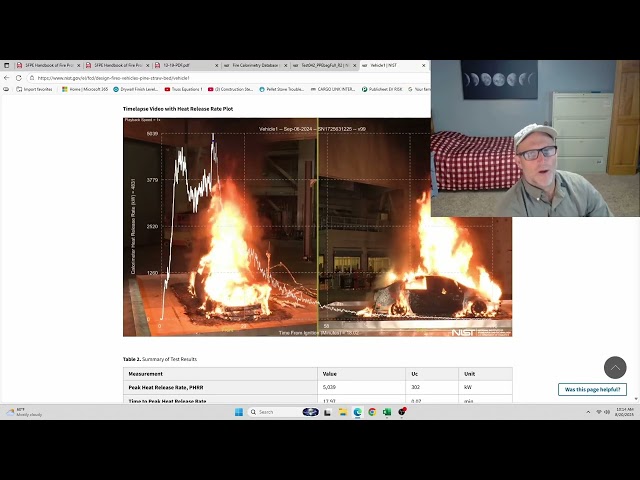This screenshot has height=480, width=640.
Task: Open the tab actions menu icon
Action: [x=6, y=65]
